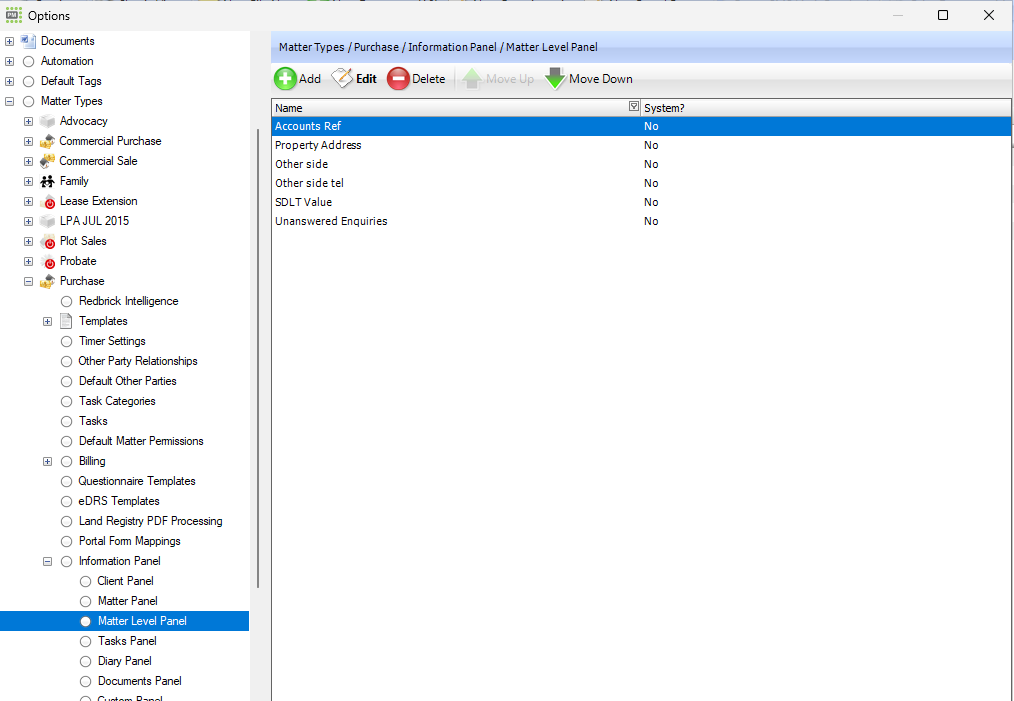Click the green Move Down arrow icon

click(x=555, y=79)
